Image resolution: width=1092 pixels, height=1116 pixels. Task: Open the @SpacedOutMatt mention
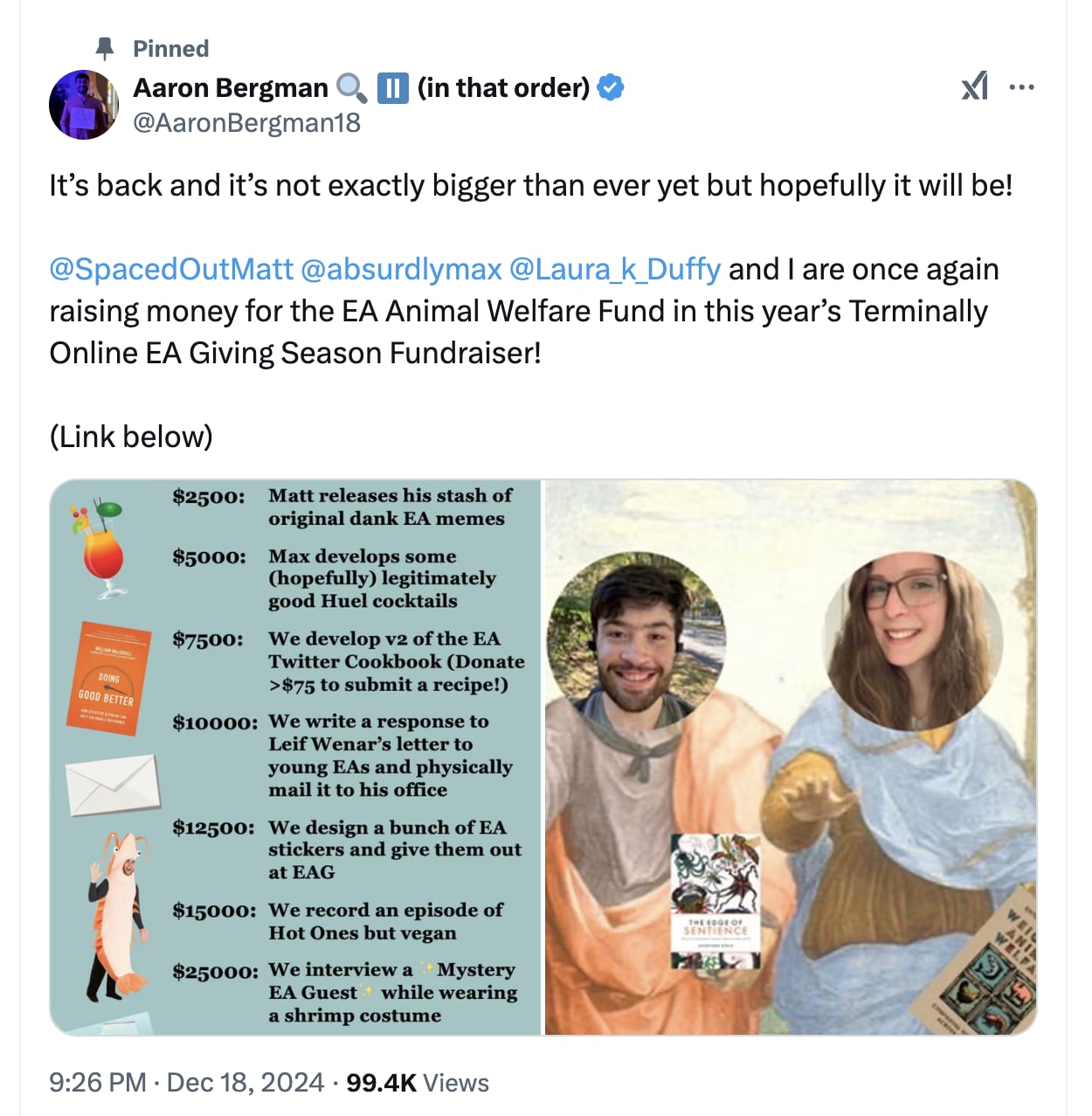pos(171,269)
